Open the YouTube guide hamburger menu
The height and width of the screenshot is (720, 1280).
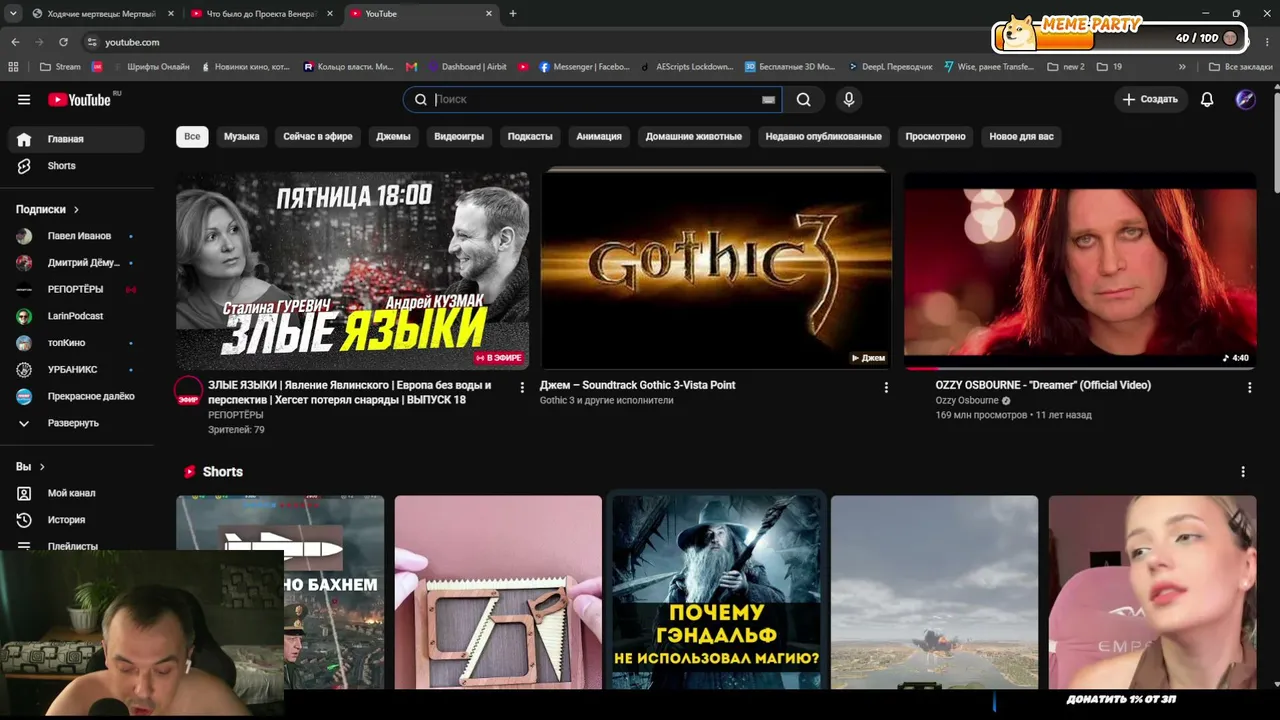(x=24, y=99)
